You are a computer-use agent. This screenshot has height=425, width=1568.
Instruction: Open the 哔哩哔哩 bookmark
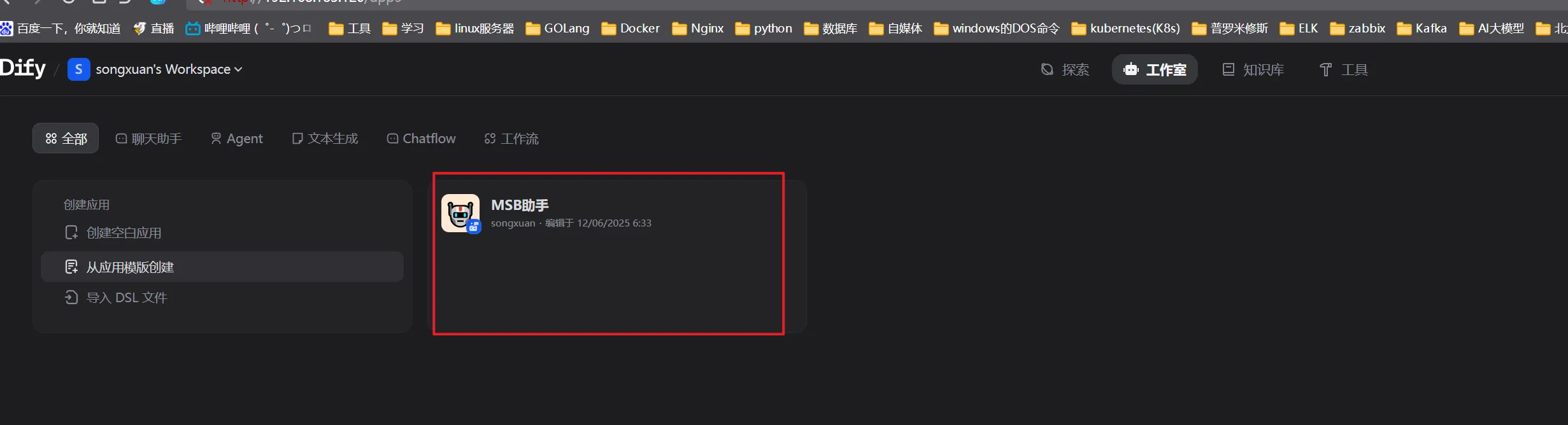(248, 29)
